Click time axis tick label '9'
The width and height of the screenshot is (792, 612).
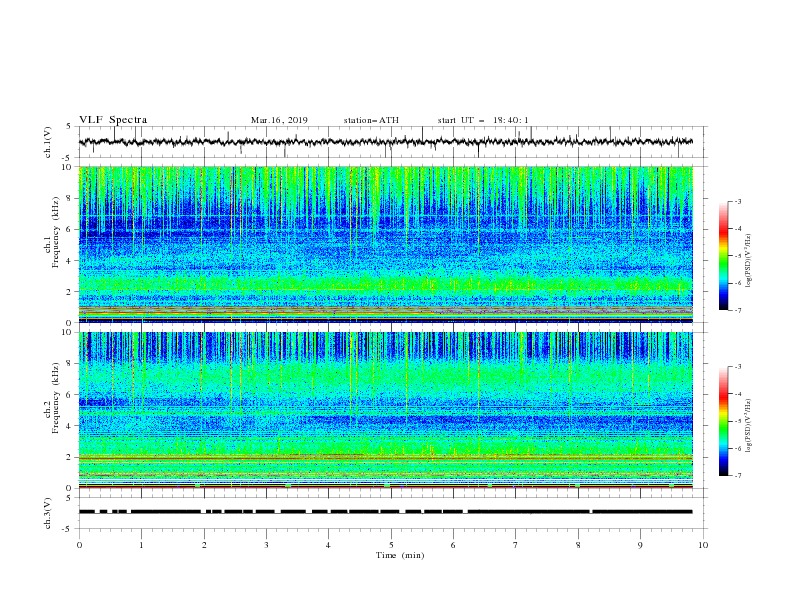tap(640, 545)
